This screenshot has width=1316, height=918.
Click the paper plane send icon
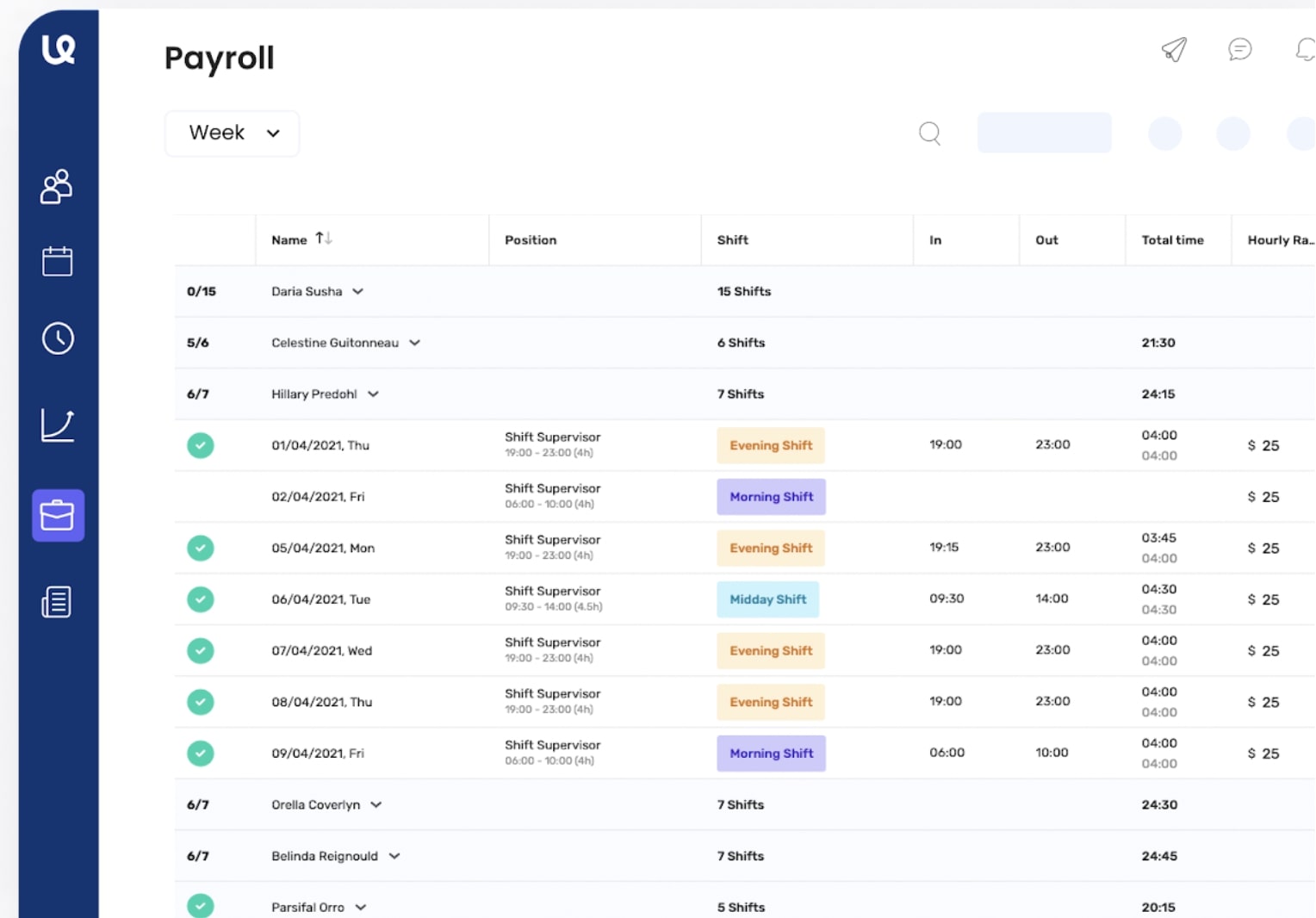pyautogui.click(x=1174, y=50)
